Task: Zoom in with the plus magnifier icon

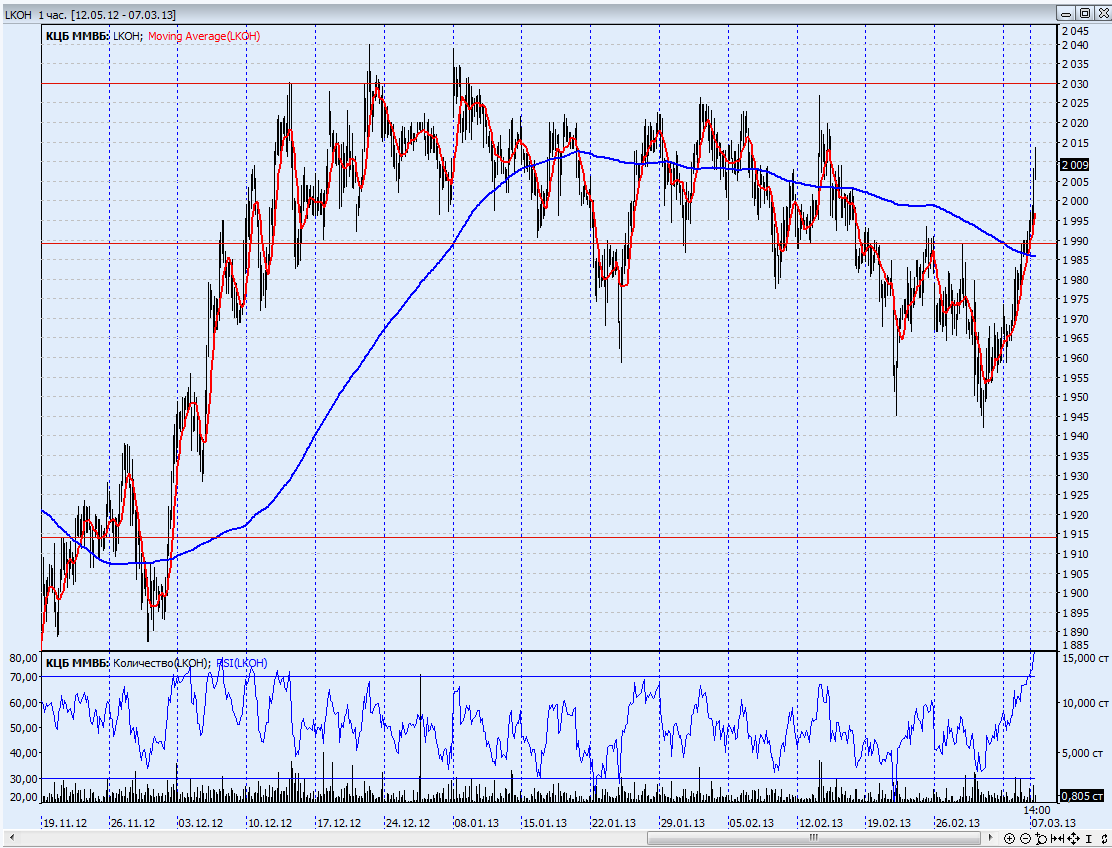Action: 1009,839
